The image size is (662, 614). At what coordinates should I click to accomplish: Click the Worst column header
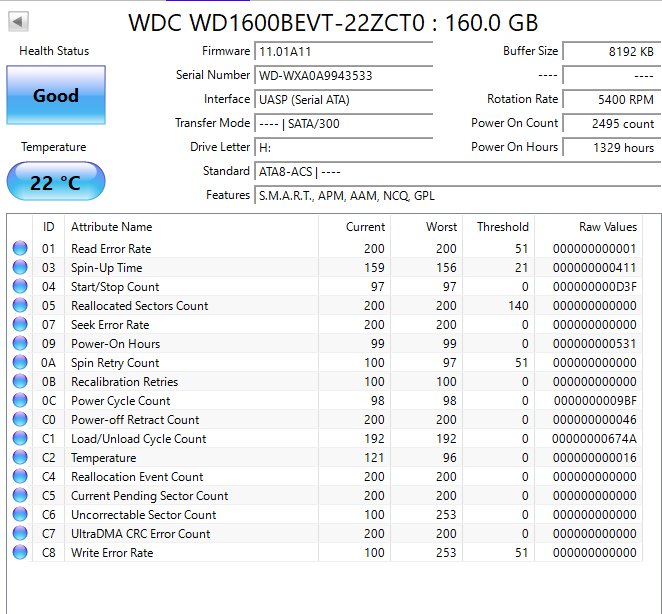pos(427,227)
